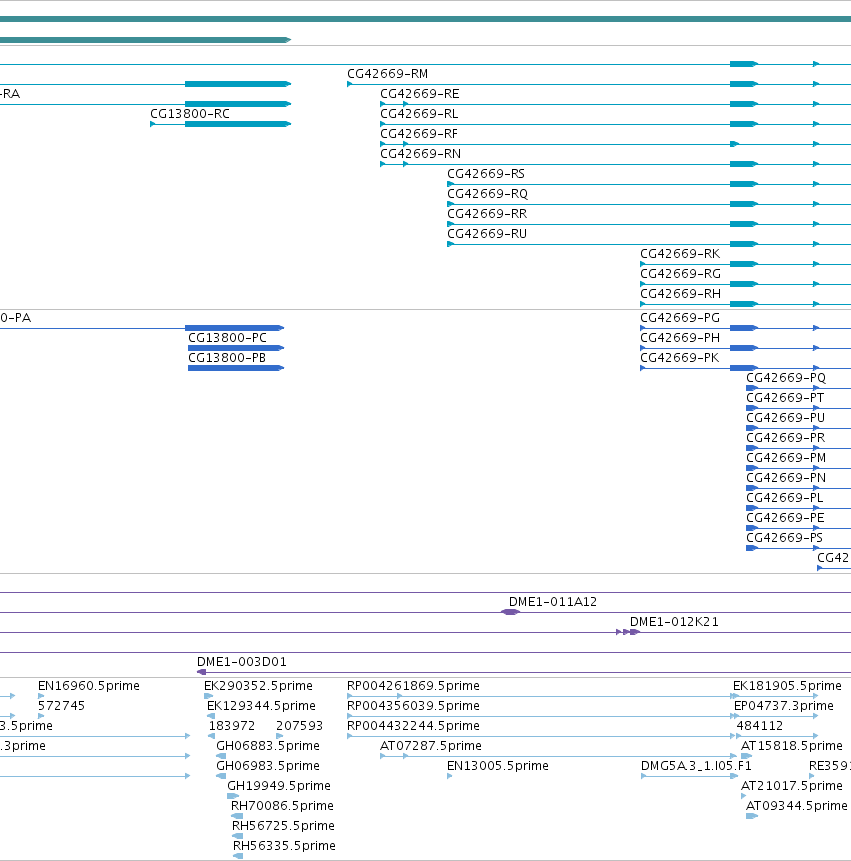Image resolution: width=851 pixels, height=861 pixels.
Task: Select the CG42669-RG transcript label
Action: pyautogui.click(x=680, y=274)
